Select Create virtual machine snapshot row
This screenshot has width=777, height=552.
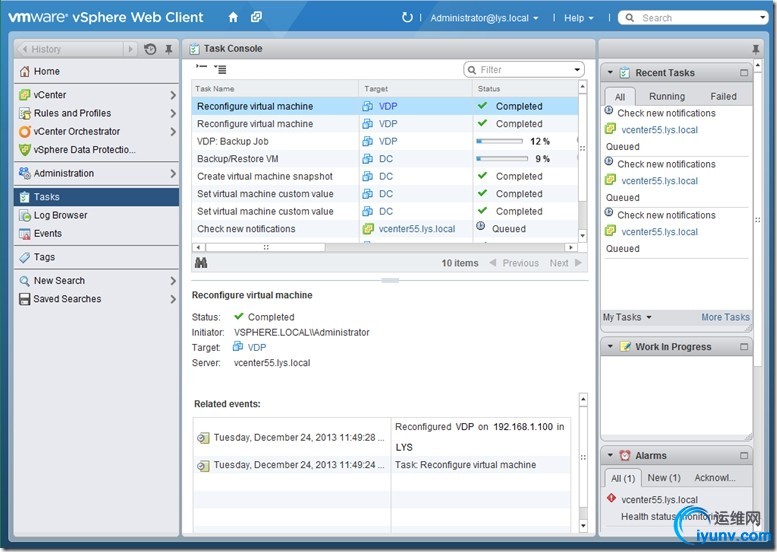pyautogui.click(x=385, y=176)
